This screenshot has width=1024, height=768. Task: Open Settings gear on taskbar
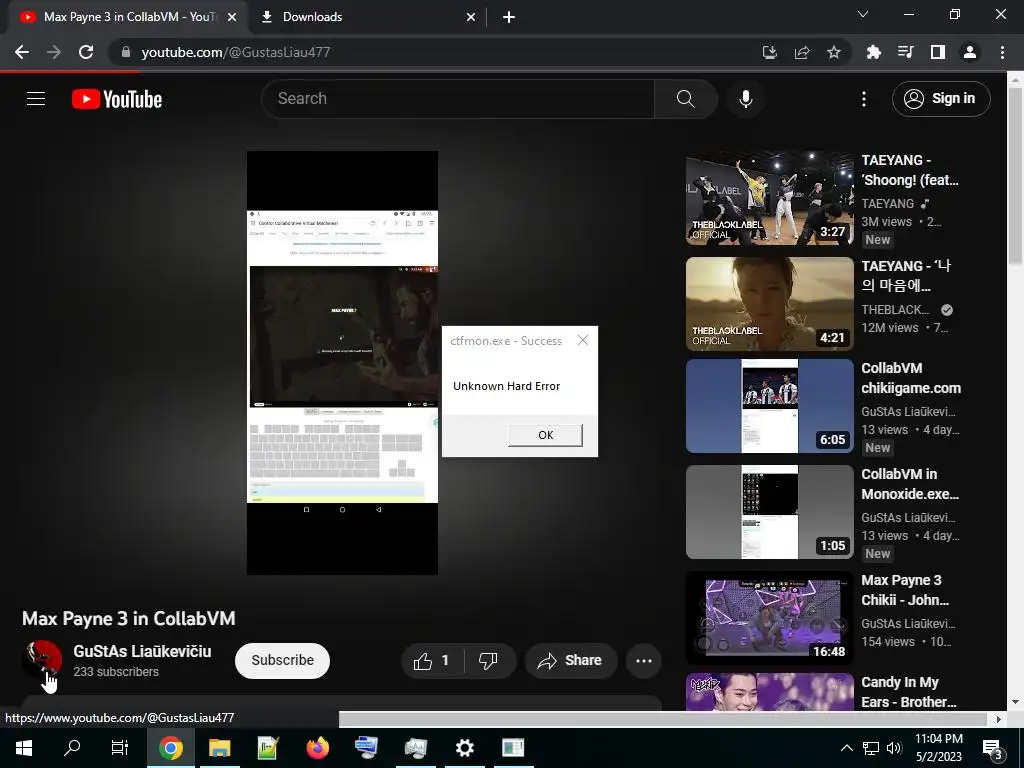pos(464,748)
